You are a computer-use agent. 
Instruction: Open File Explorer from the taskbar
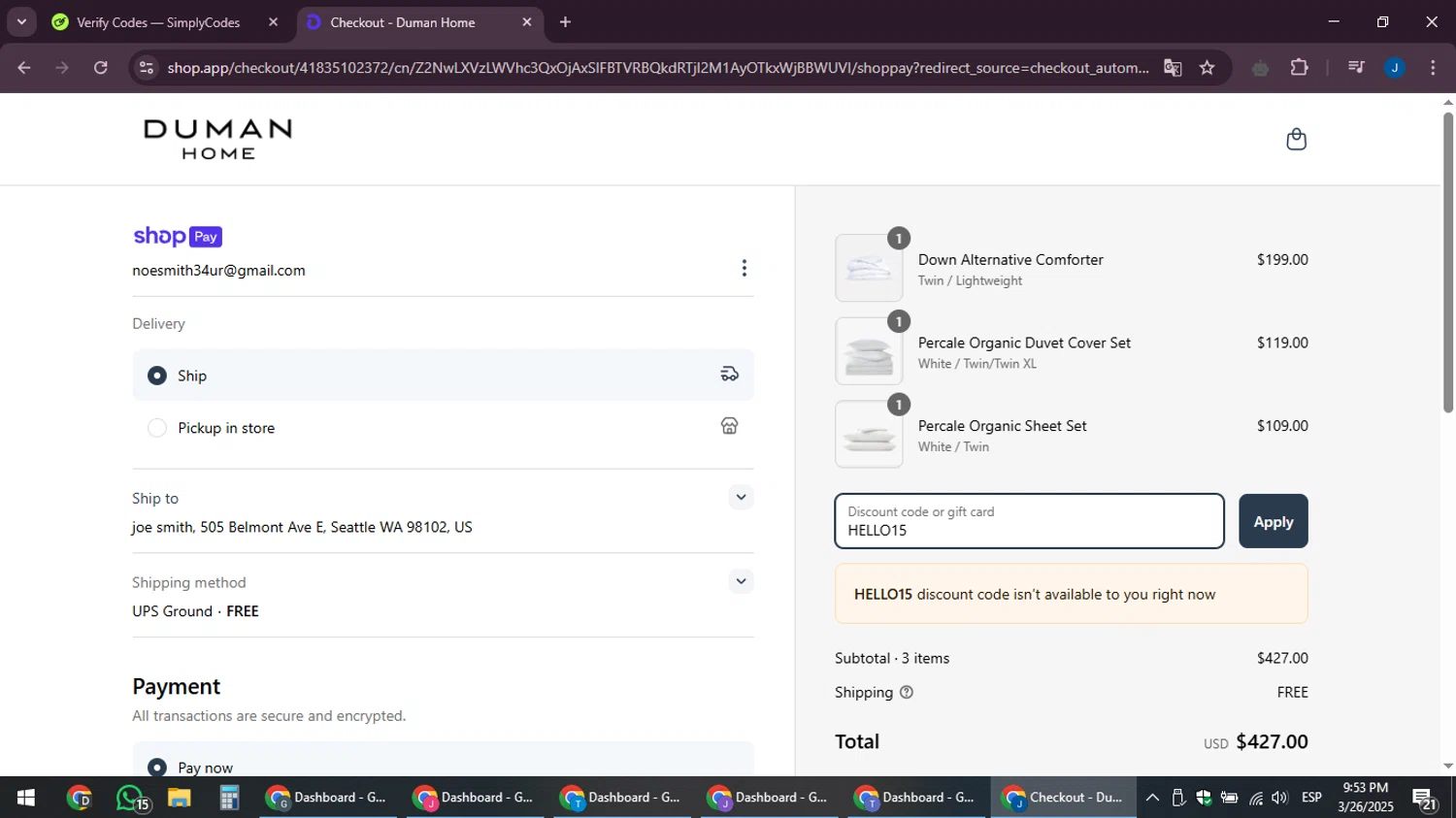(x=180, y=798)
